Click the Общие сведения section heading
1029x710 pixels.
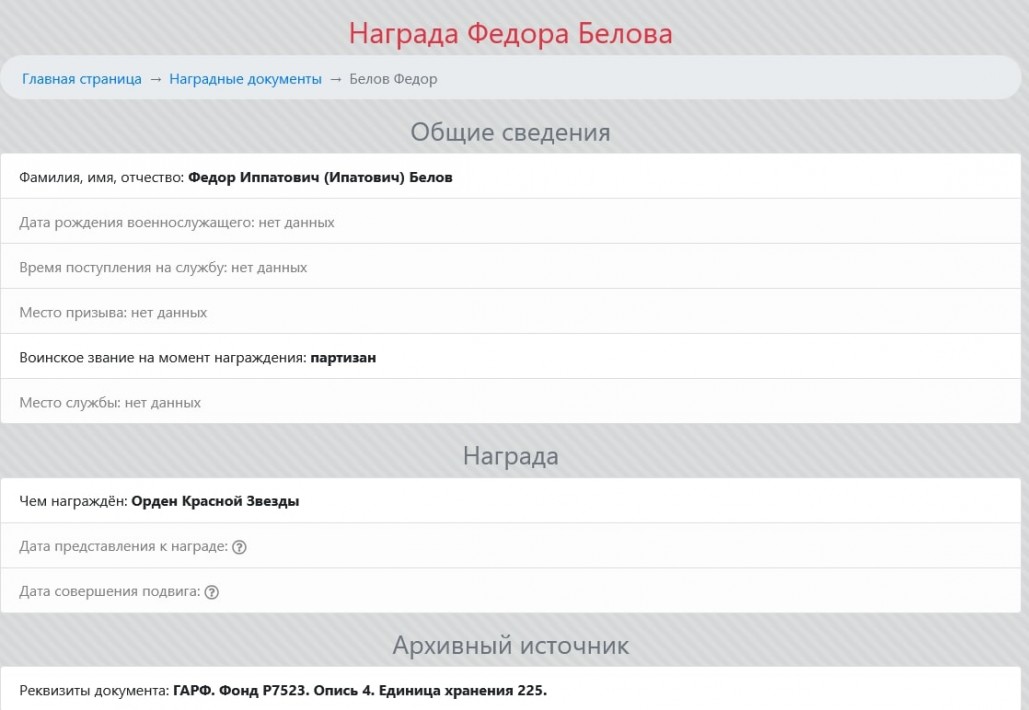(x=510, y=132)
